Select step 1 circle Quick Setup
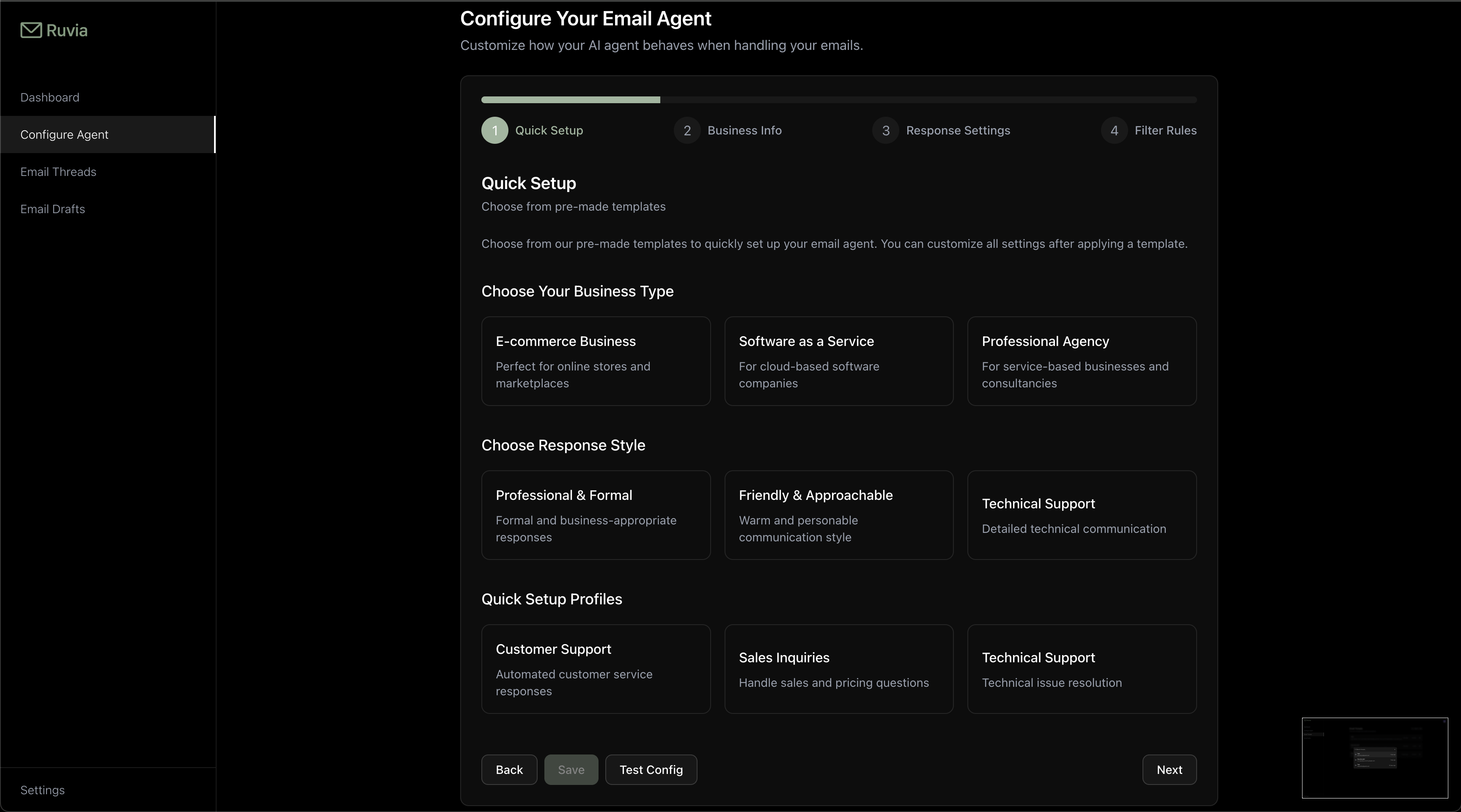This screenshot has height=812, width=1461. [494, 130]
